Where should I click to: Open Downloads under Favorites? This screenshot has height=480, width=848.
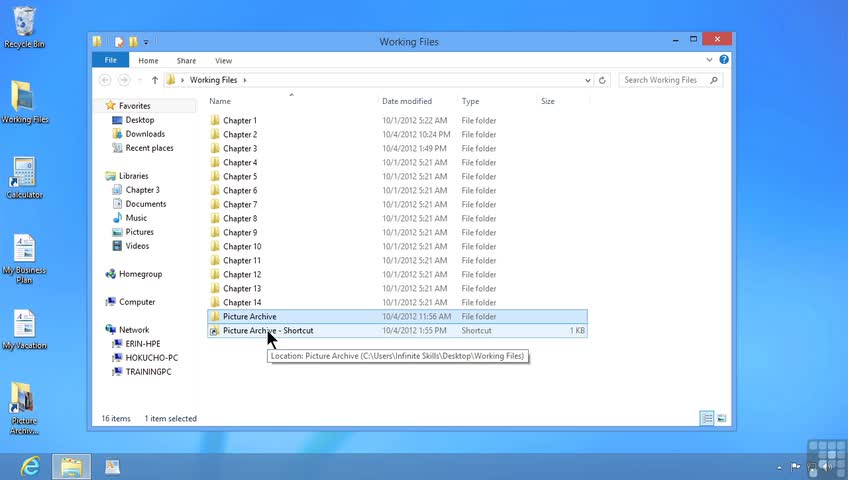coord(145,134)
